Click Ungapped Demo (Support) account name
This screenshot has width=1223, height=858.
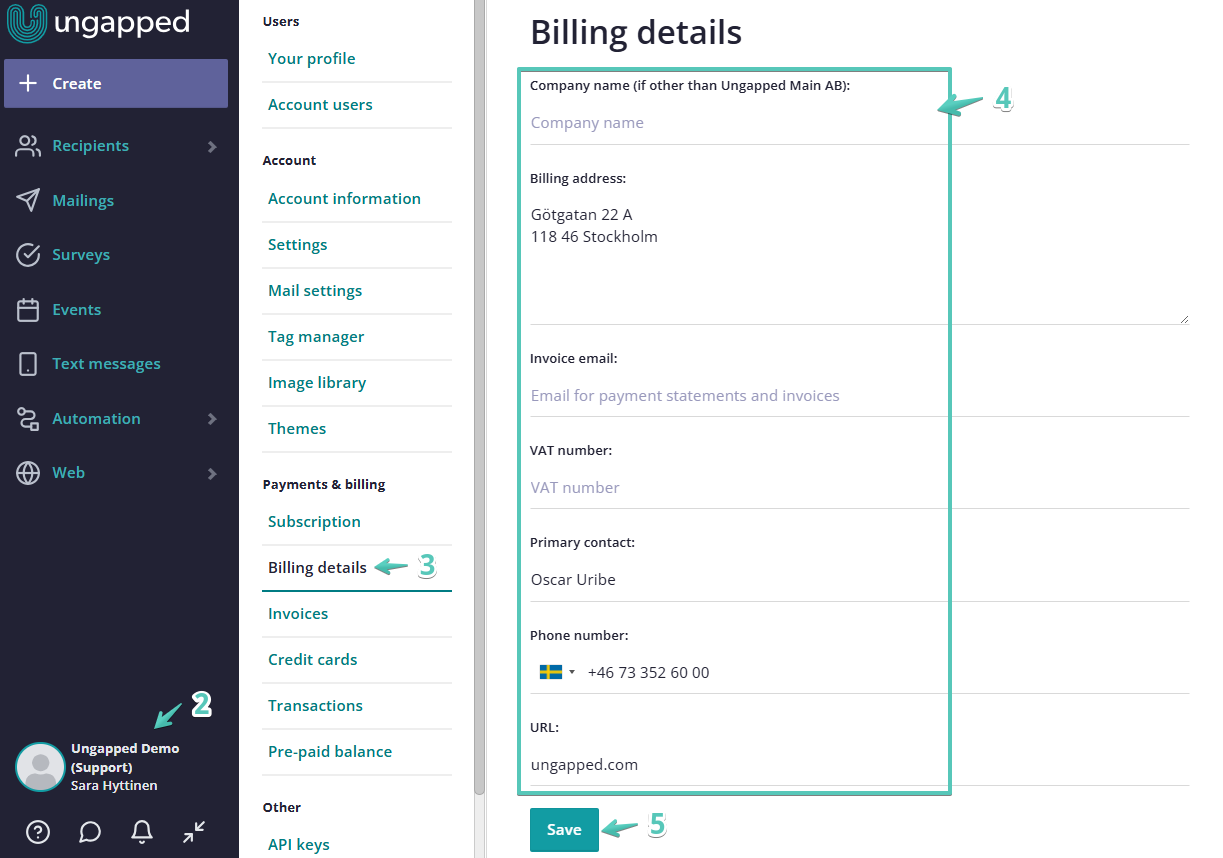pyautogui.click(x=125, y=758)
